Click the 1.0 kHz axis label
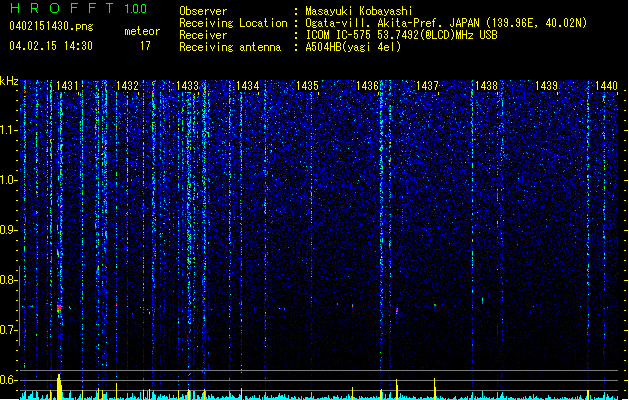This screenshot has width=629, height=400. (8, 180)
